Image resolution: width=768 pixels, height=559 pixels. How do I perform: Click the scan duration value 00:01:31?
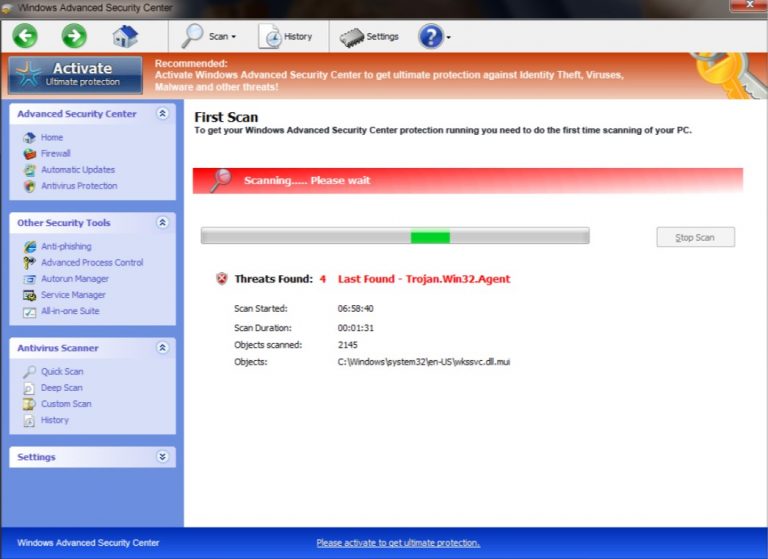click(x=356, y=328)
